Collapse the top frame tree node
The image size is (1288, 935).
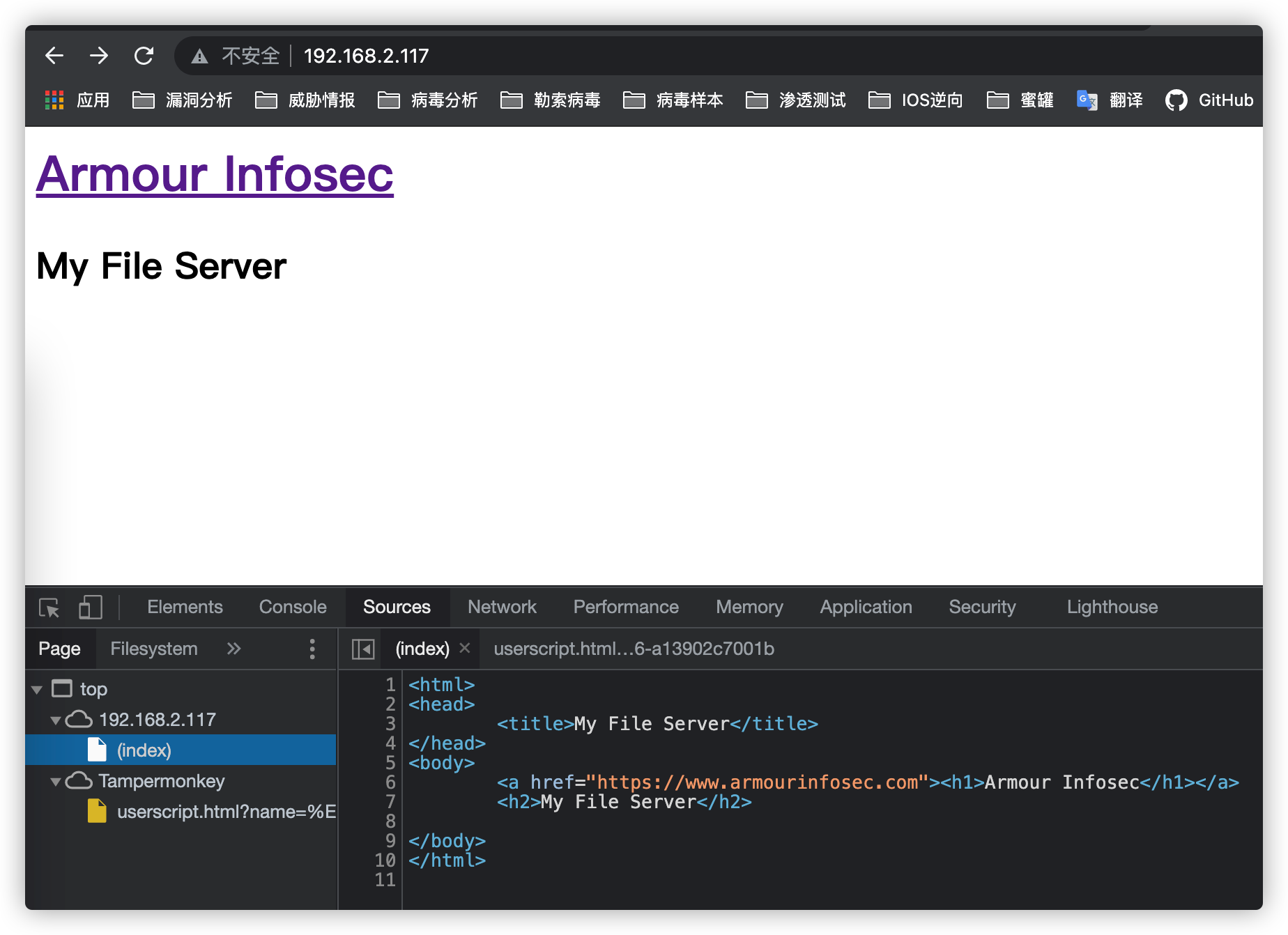(37, 690)
